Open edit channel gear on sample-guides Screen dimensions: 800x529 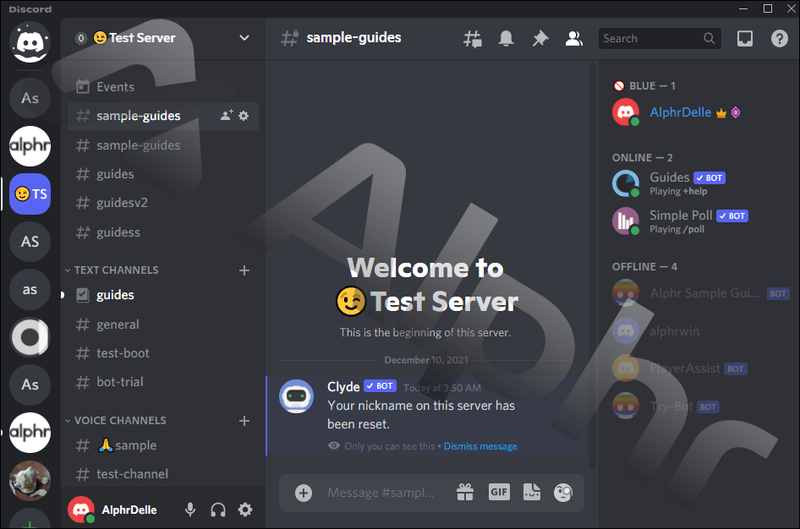click(x=244, y=116)
